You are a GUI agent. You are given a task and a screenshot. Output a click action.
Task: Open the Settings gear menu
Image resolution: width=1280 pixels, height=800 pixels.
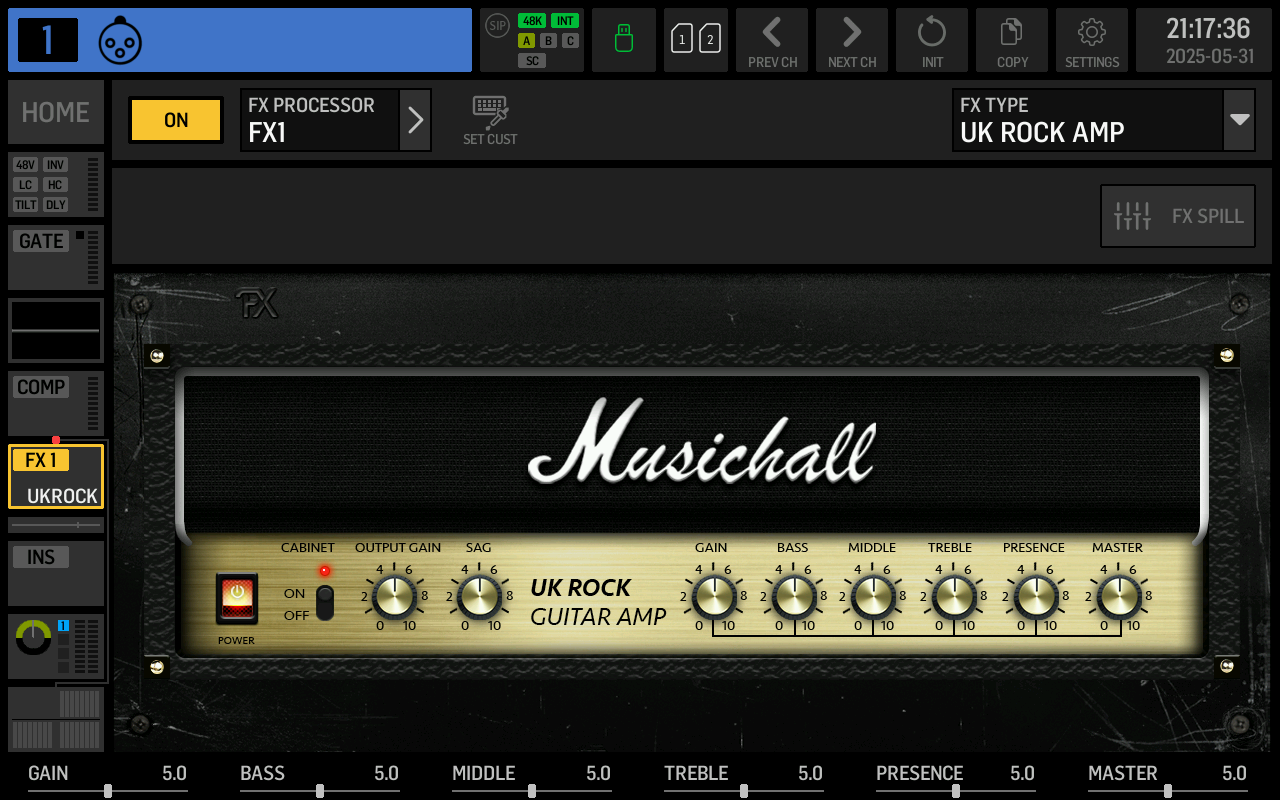tap(1091, 40)
